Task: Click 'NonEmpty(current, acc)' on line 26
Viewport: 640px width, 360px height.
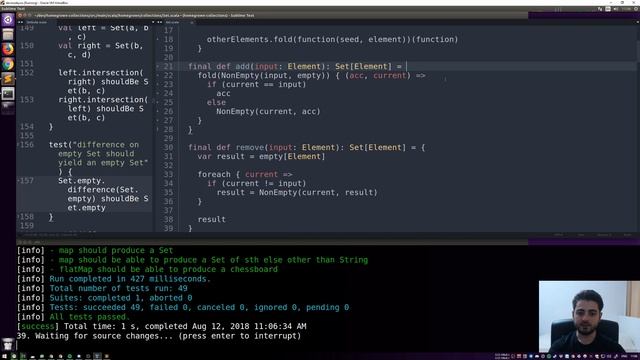Action: coord(268,111)
